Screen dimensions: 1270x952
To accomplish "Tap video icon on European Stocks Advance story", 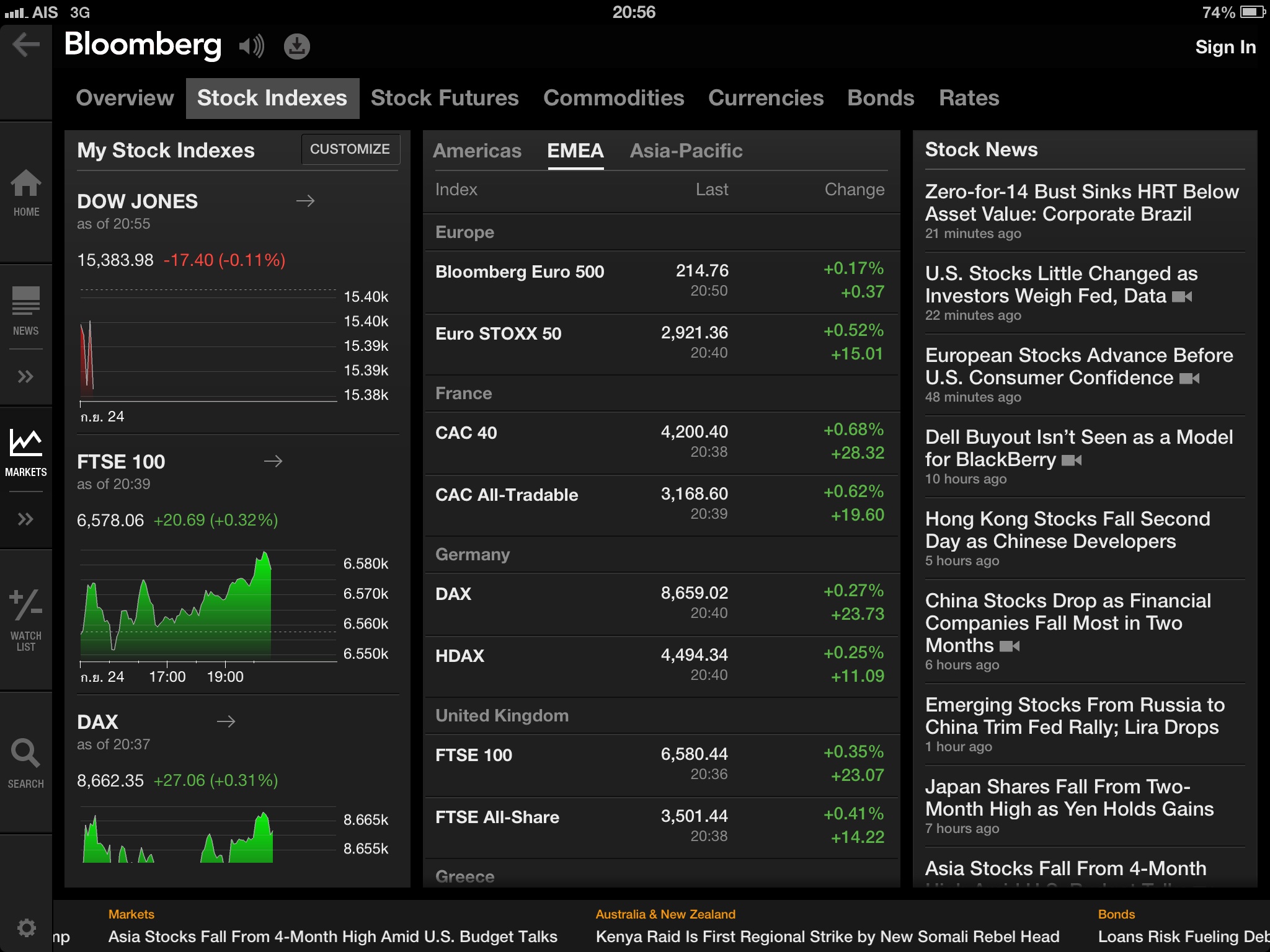I will point(1189,379).
